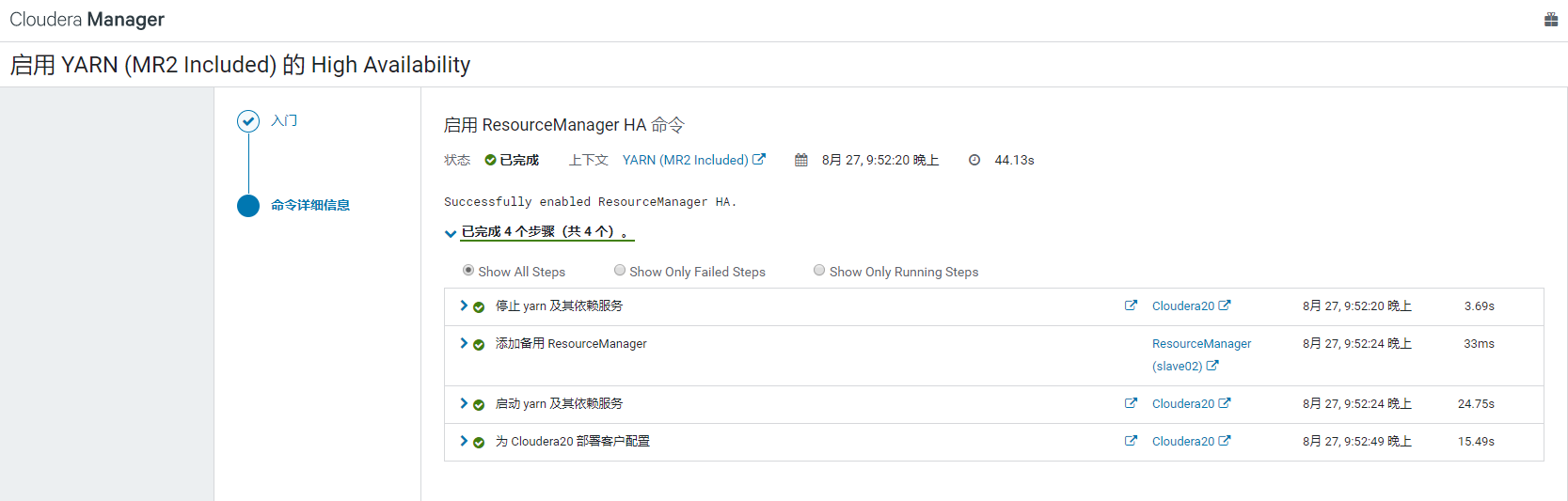Image resolution: width=1568 pixels, height=501 pixels.
Task: Go to the 入门 wizard step
Action: 284,120
